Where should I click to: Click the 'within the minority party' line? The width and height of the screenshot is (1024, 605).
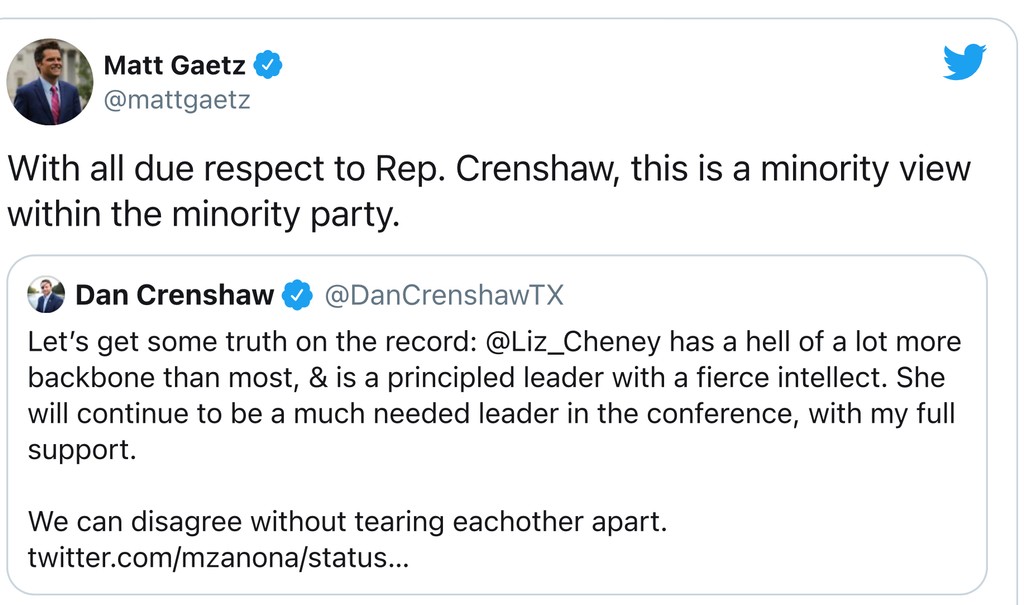click(203, 213)
